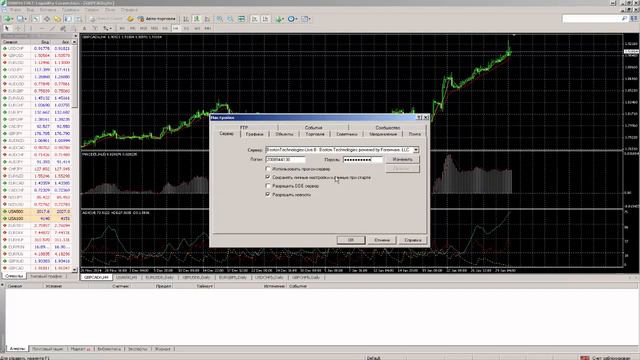Switch to the Events settings tab
Image resolution: width=640 pixels, height=360 pixels.
point(313,128)
